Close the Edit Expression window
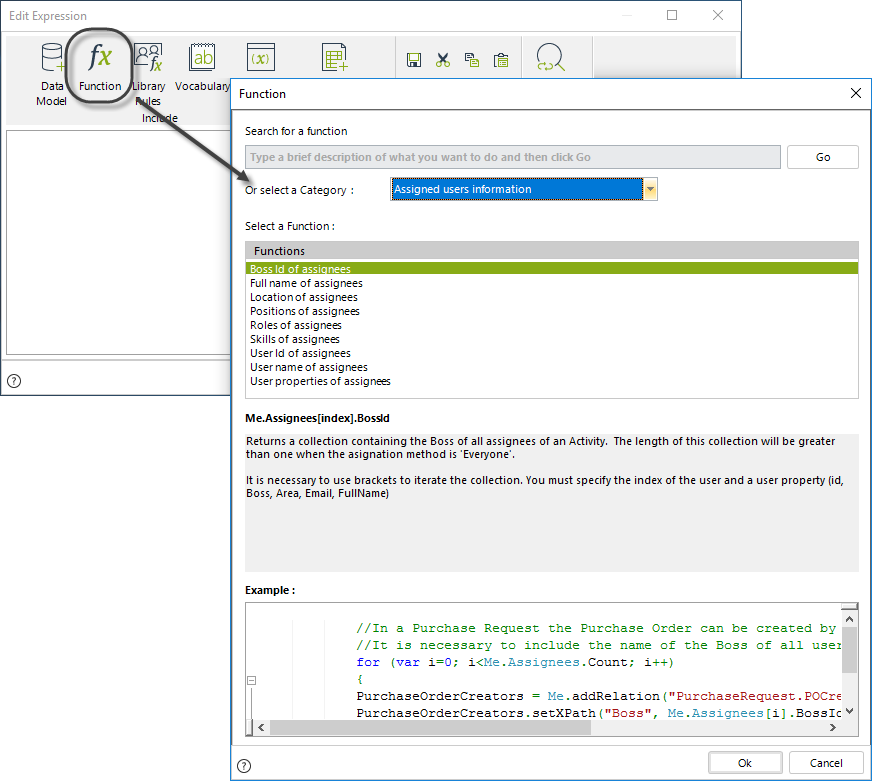The image size is (872, 781). [718, 16]
